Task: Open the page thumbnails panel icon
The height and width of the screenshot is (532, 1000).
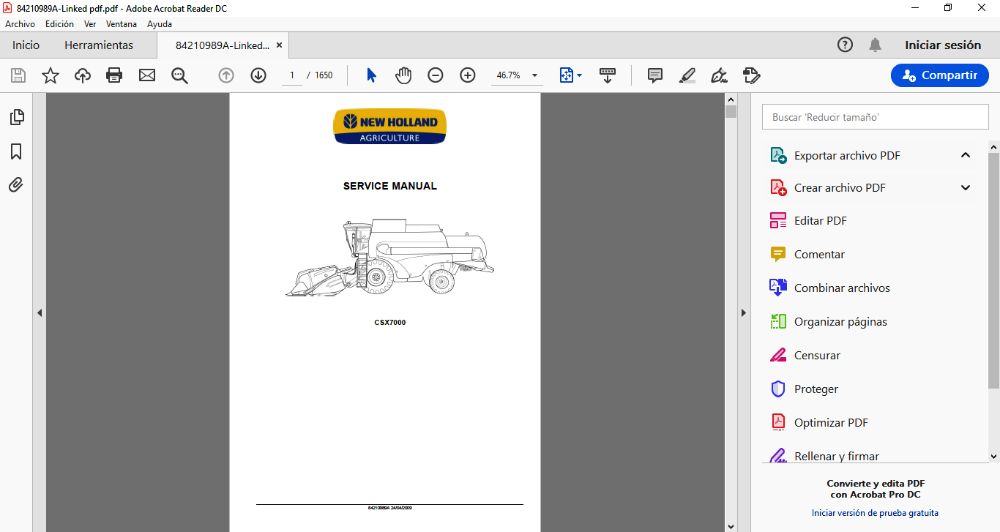Action: click(x=17, y=117)
